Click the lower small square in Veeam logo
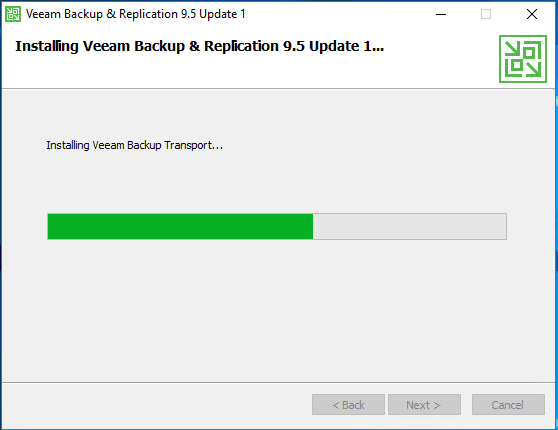 pyautogui.click(x=517, y=65)
